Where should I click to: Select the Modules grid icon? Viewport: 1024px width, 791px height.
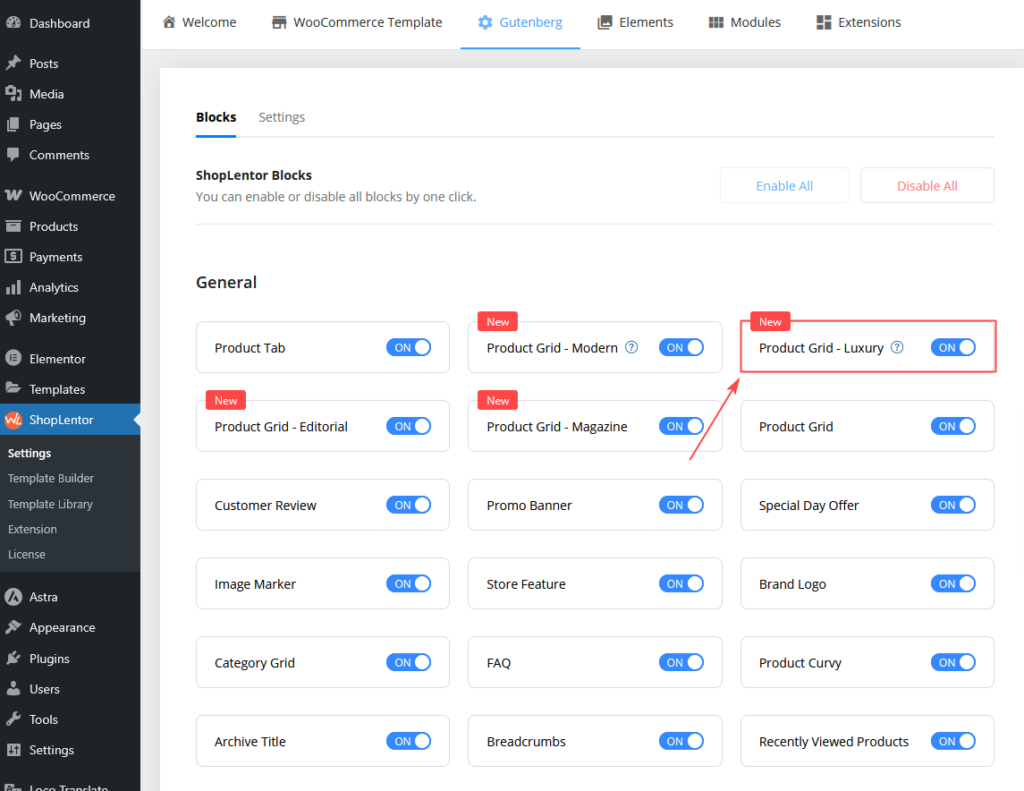coord(717,21)
